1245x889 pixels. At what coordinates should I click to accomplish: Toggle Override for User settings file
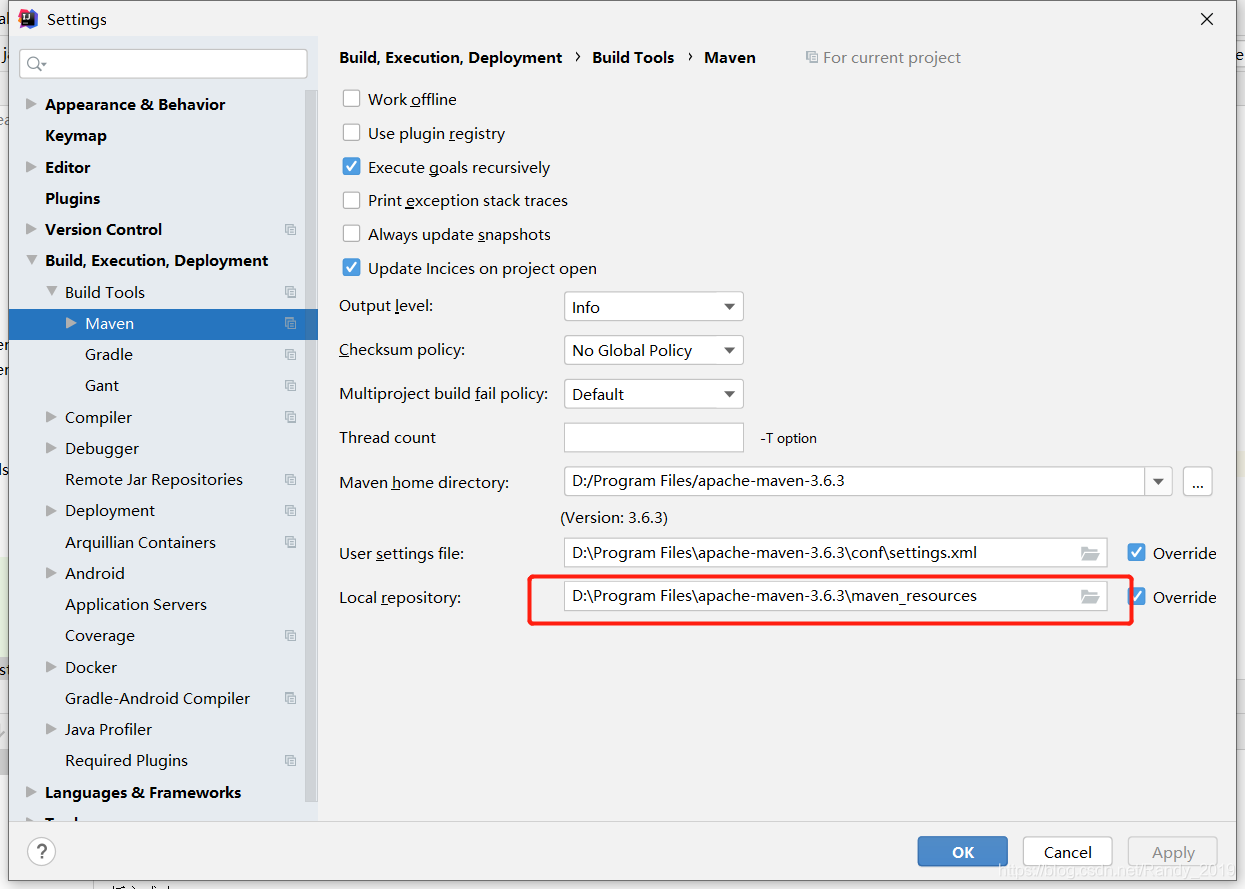(1136, 553)
